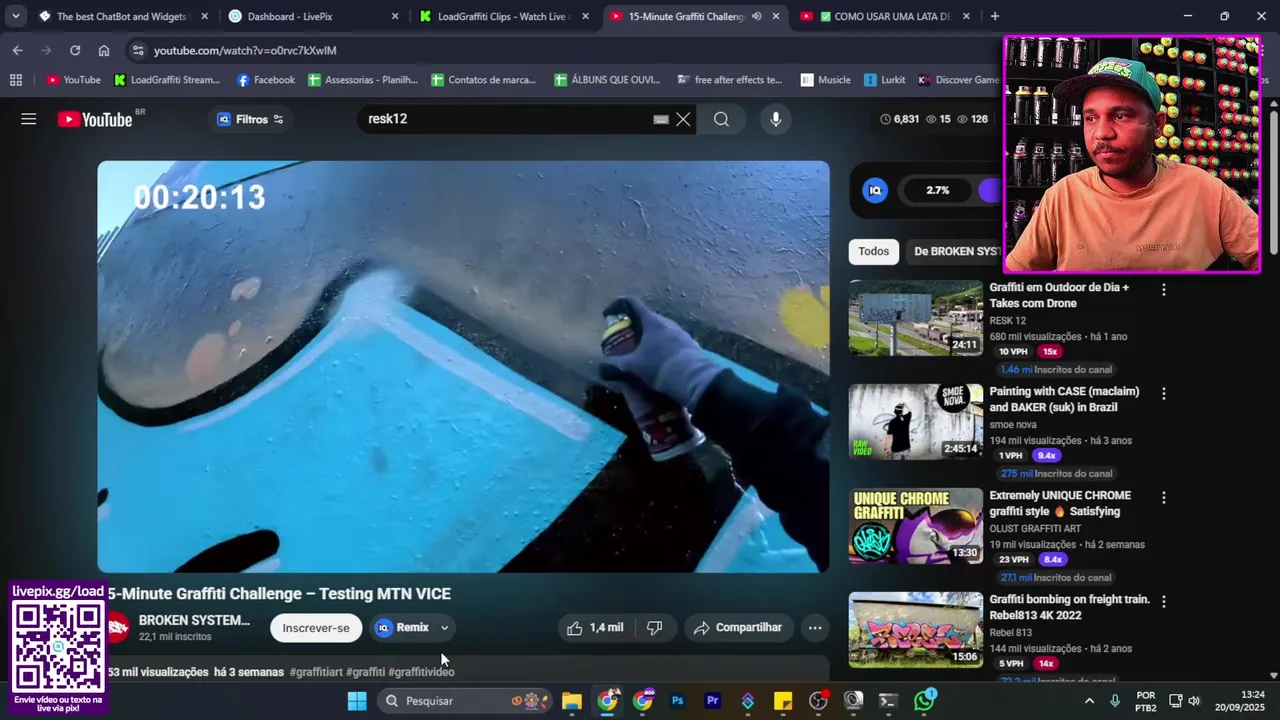1280x720 pixels.
Task: Open more actions three-dot menu under video
Action: [x=815, y=628]
